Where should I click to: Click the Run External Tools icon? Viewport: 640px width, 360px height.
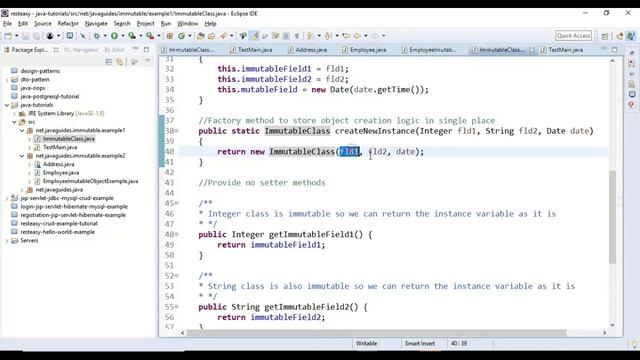click(x=150, y=36)
